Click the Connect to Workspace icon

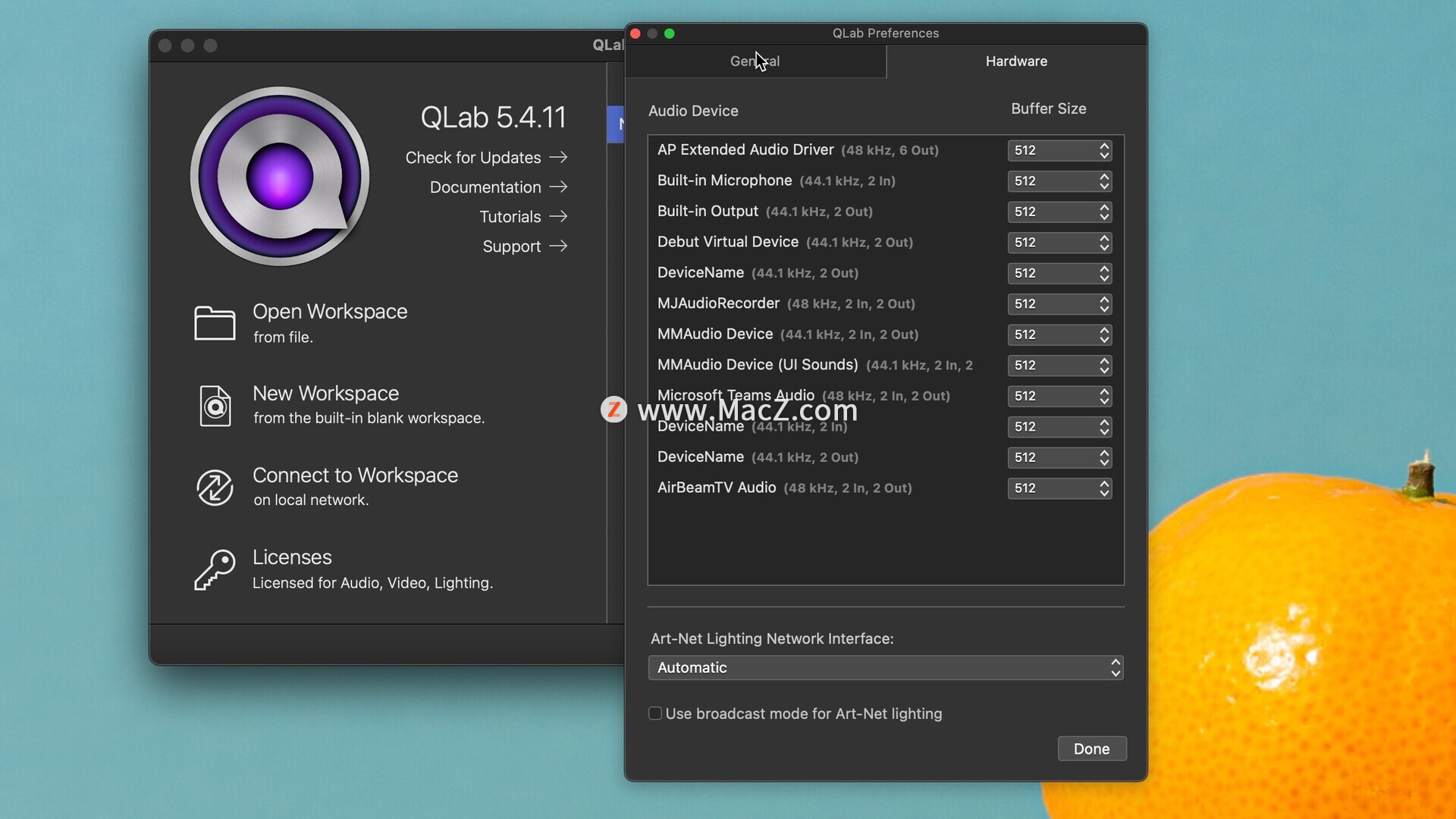click(x=215, y=487)
